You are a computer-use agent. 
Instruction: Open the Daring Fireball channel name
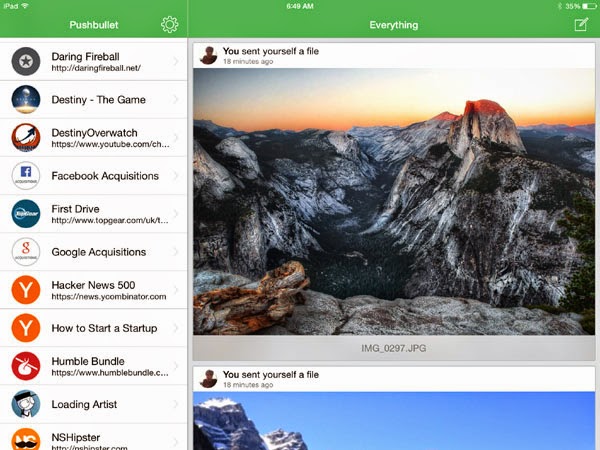click(86, 57)
